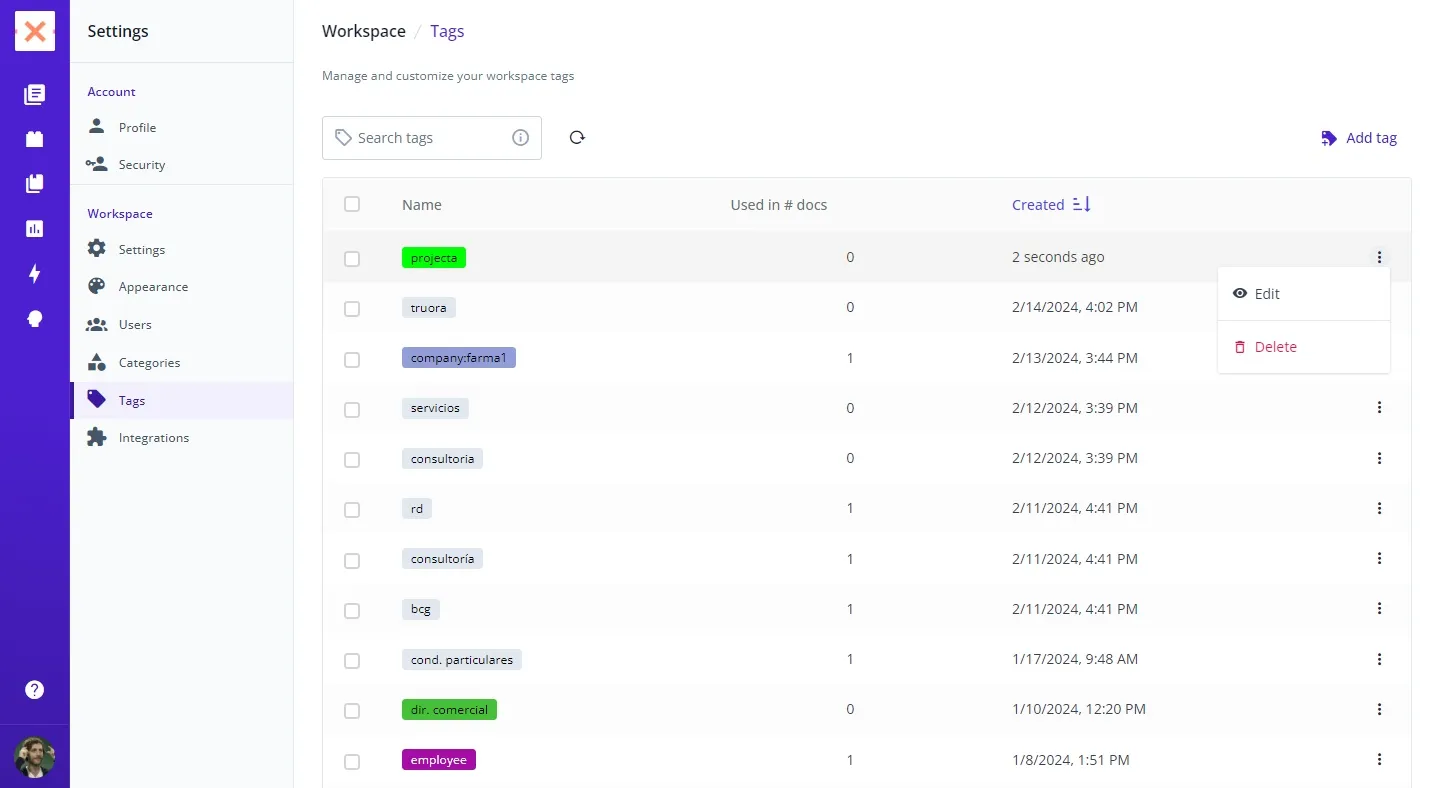The image size is (1440, 788).
Task: Click the lightbulb head icon in sidebar
Action: pos(35,319)
